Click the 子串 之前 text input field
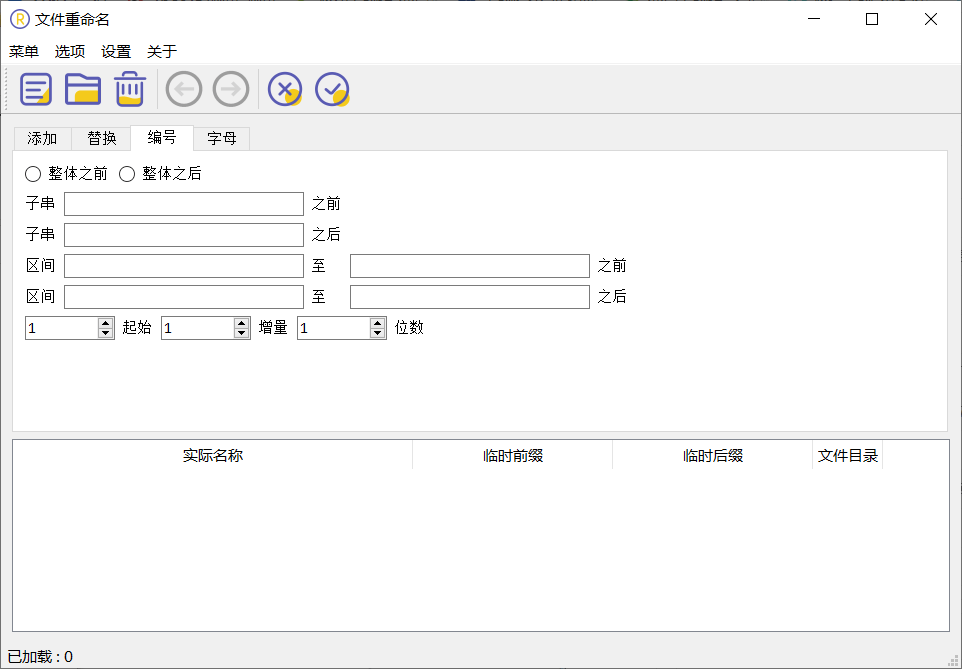This screenshot has width=962, height=669. (x=184, y=204)
